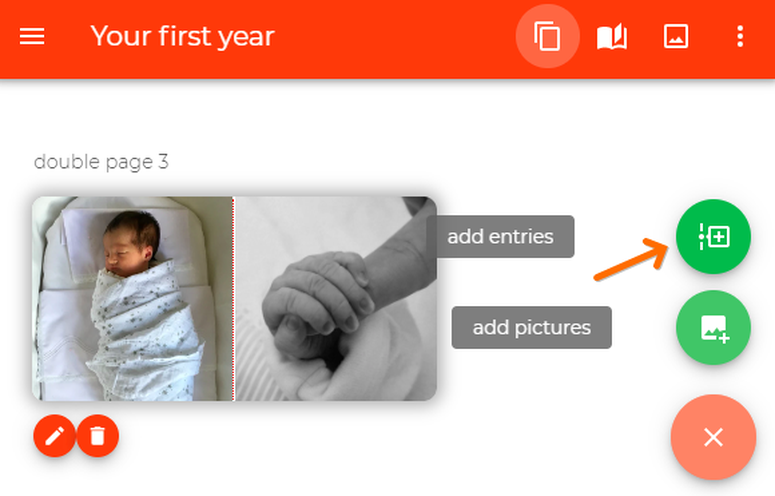Viewport: 775px width, 496px height.
Task: Switch to the double pages overview icon
Action: pos(547,37)
